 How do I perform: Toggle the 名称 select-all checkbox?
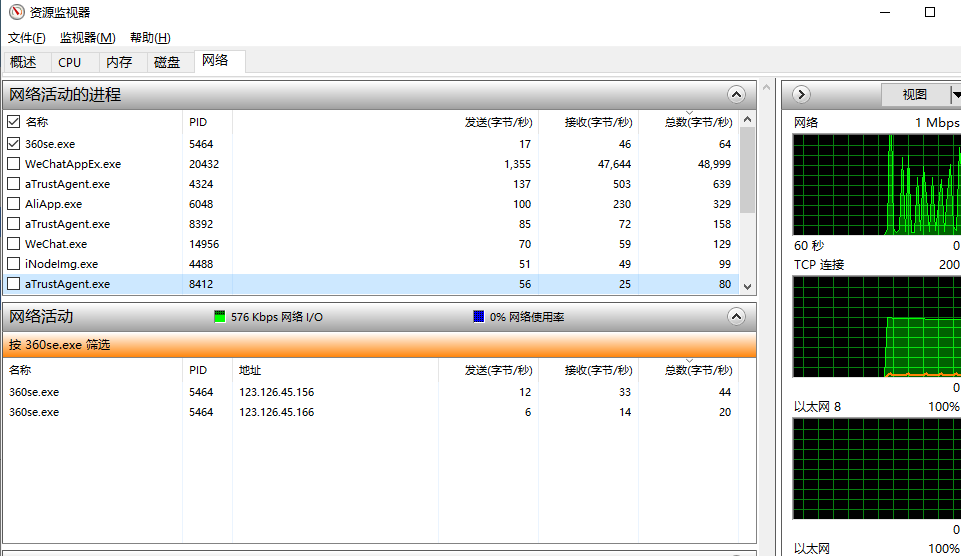[13, 121]
